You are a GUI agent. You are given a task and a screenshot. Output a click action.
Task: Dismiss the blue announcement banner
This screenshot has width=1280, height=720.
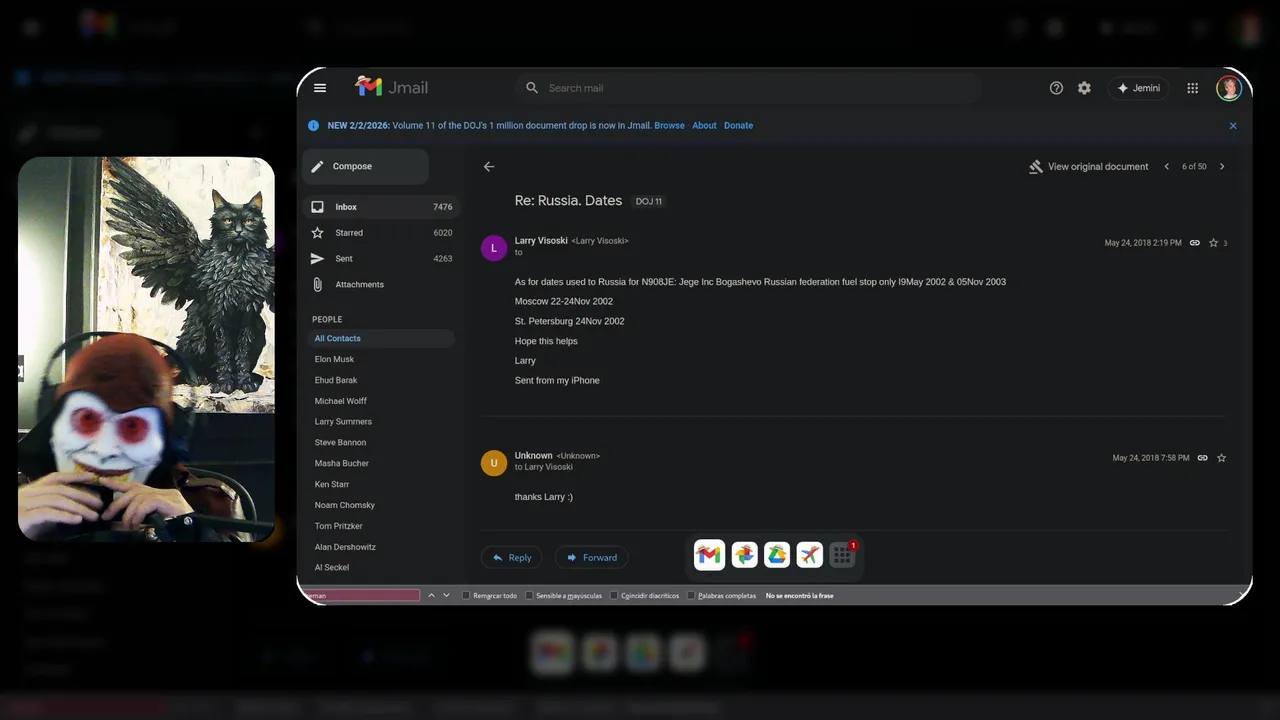(1233, 126)
